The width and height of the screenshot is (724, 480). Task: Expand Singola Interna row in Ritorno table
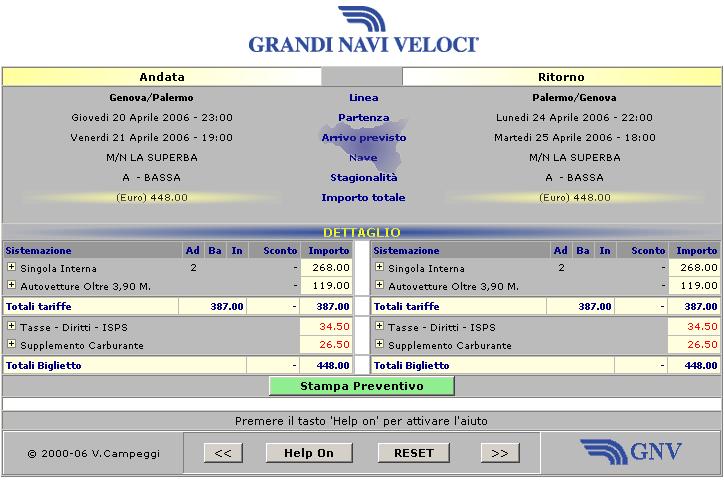379,268
